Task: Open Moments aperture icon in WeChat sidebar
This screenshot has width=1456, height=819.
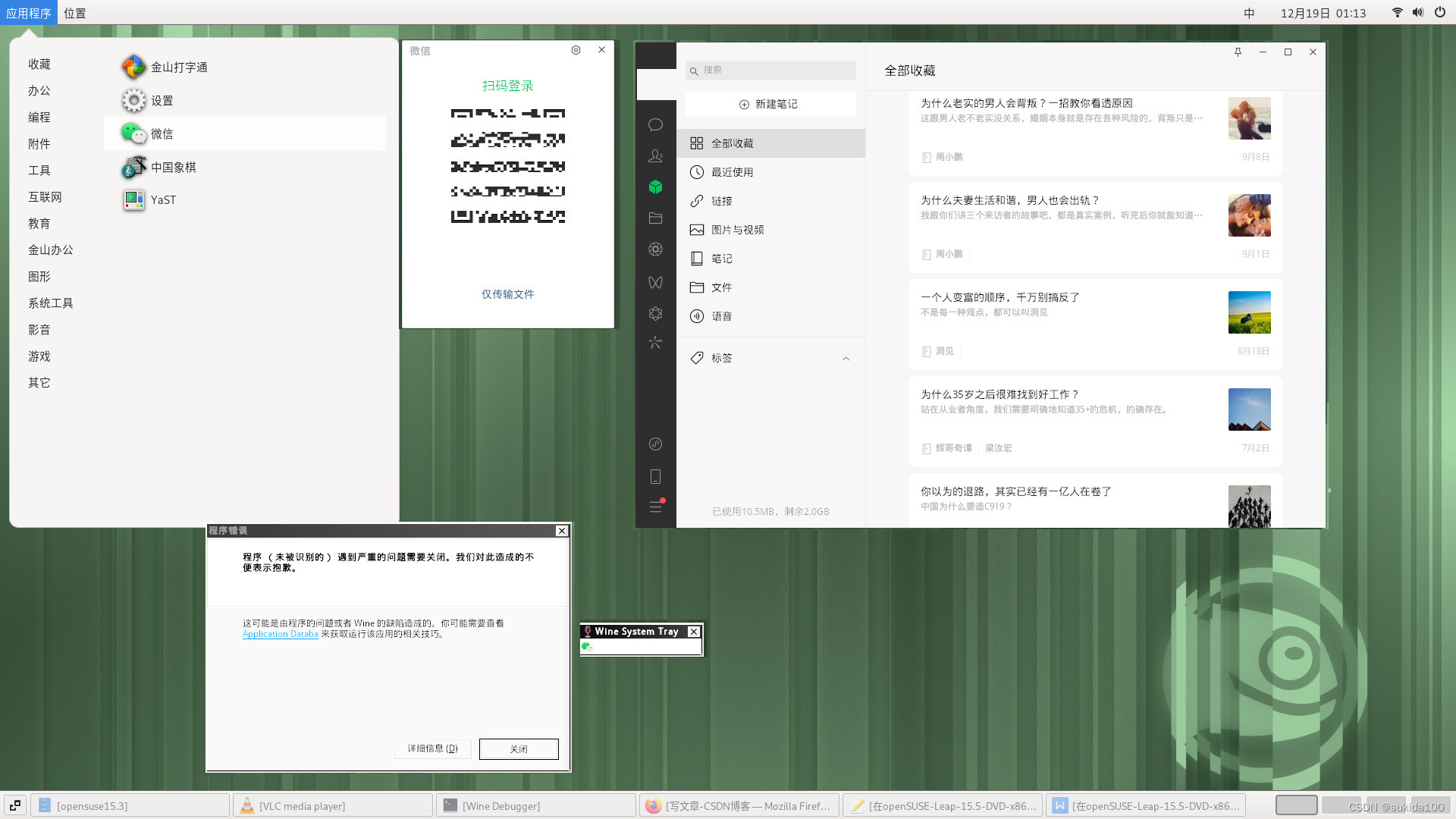Action: coord(655,249)
